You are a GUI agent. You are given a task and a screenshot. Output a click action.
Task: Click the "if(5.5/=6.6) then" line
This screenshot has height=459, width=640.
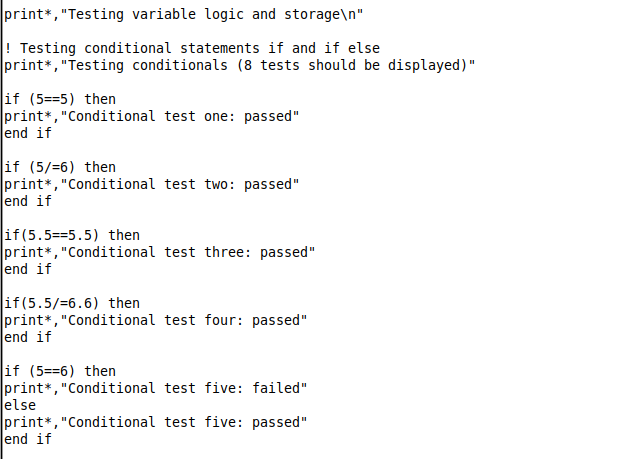pyautogui.click(x=72, y=303)
